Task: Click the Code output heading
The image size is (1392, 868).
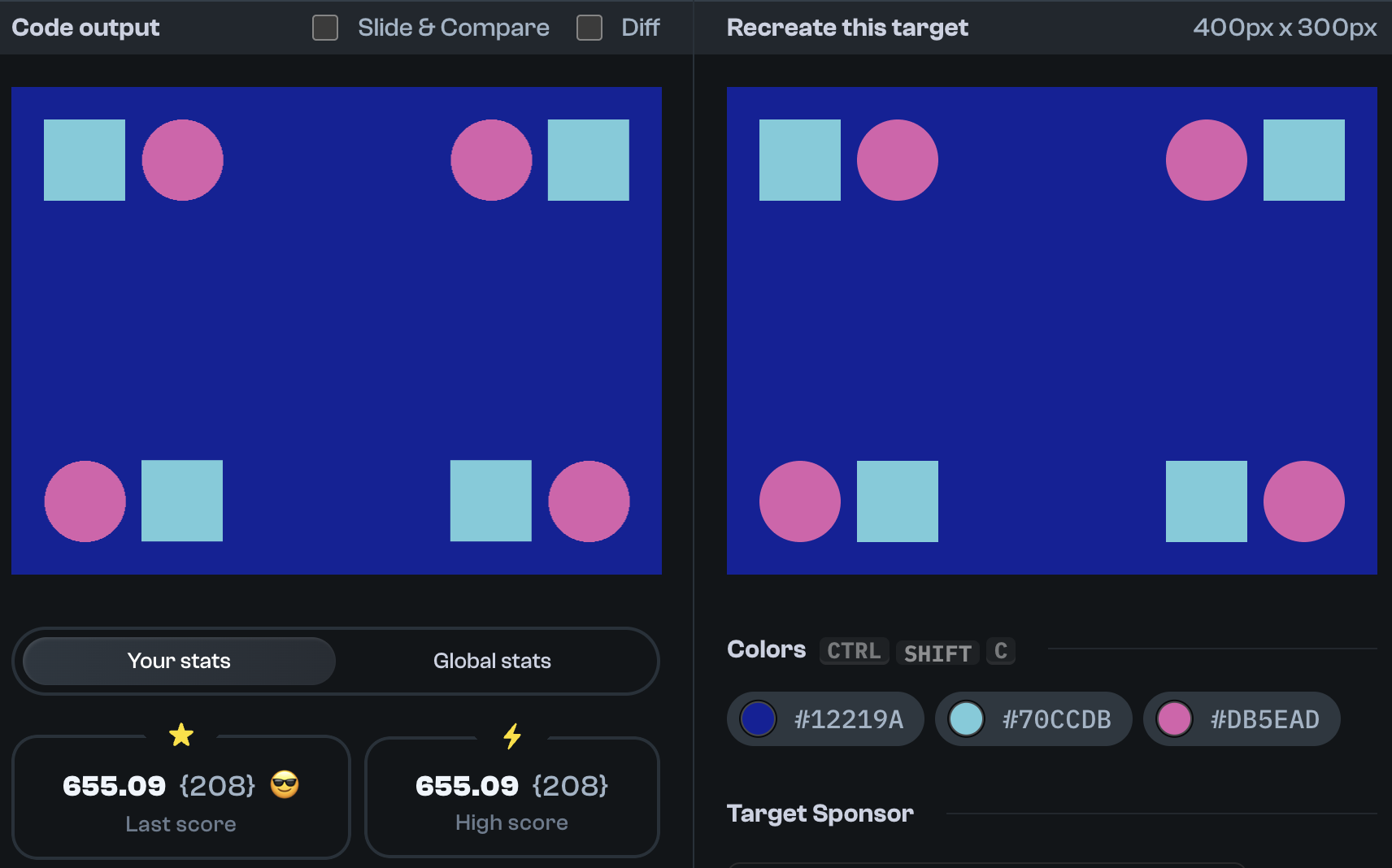Action: [85, 27]
